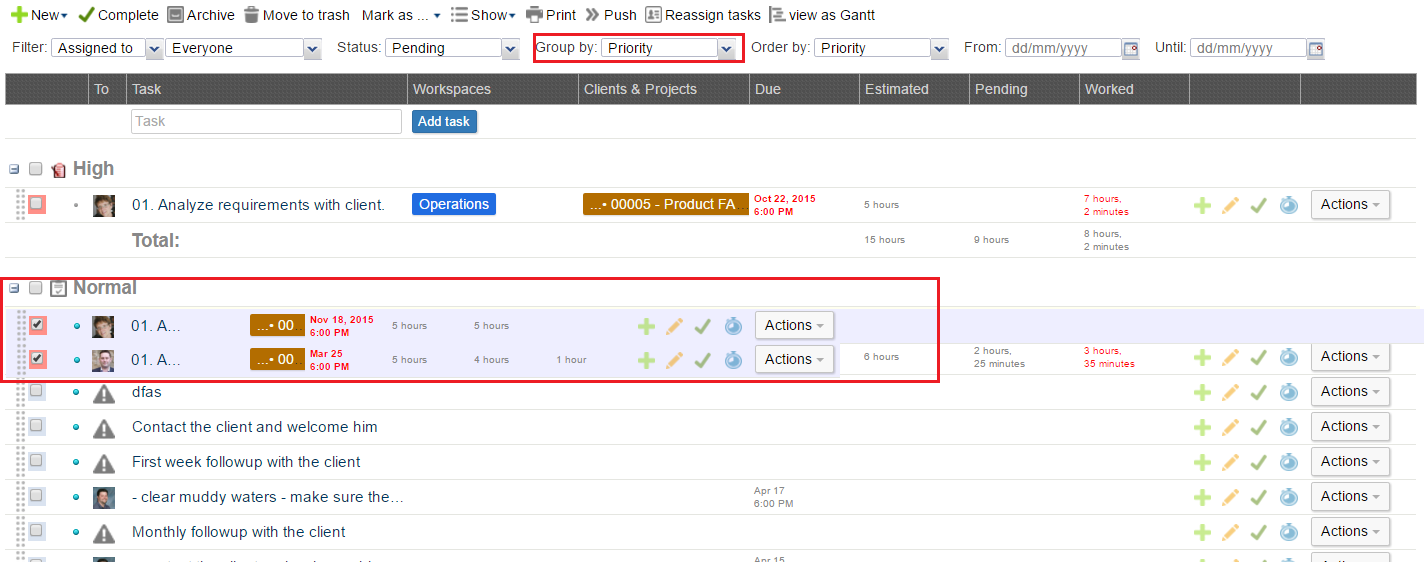
Task: Click checkmark icon on Monthly followup row
Action: click(x=1259, y=532)
